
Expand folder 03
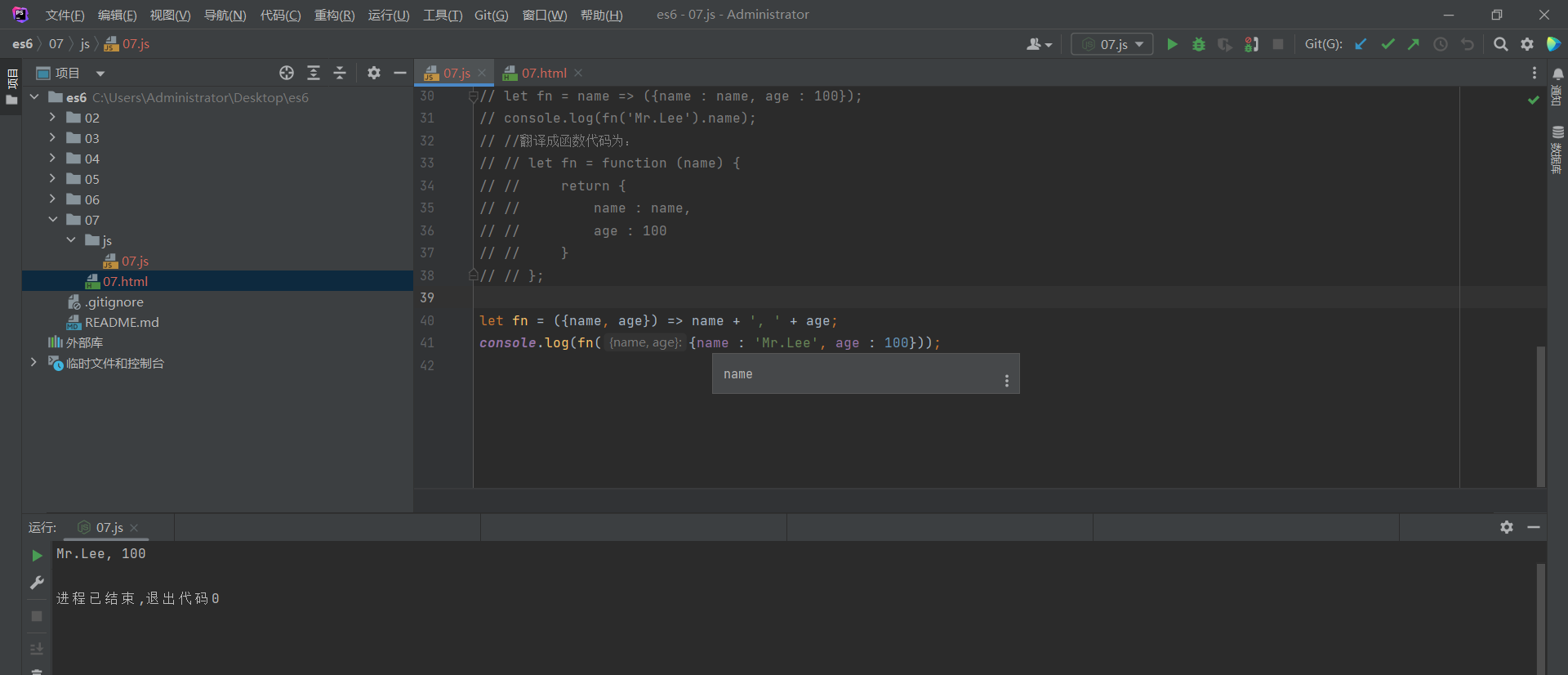(x=52, y=138)
